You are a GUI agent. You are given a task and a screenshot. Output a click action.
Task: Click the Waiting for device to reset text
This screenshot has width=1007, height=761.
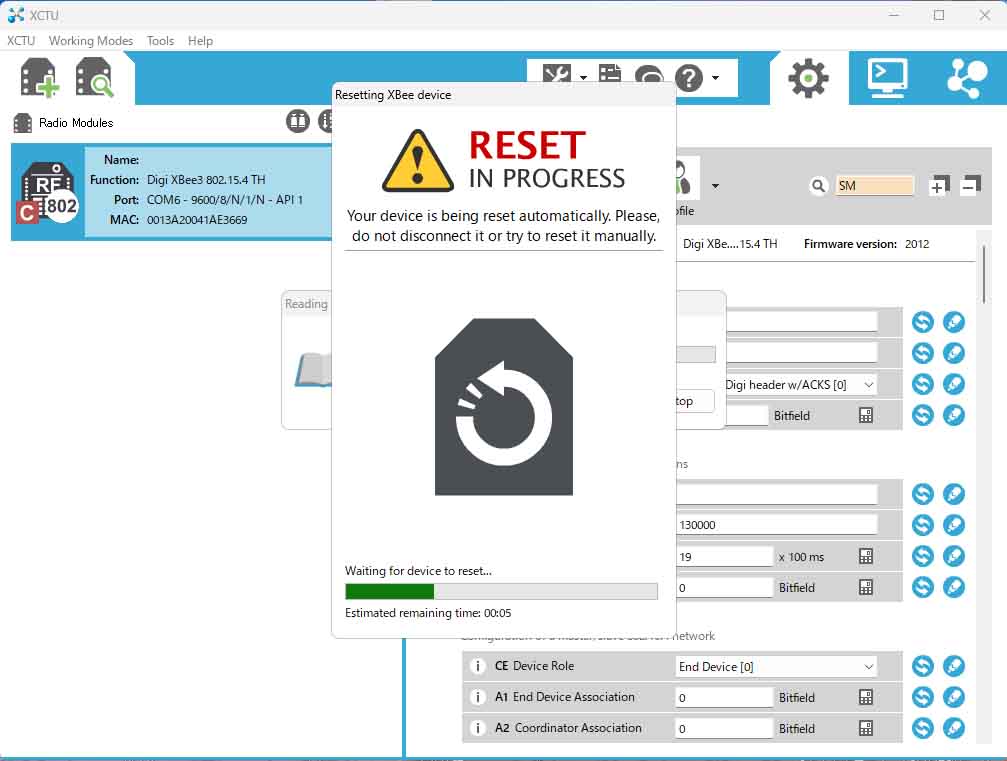point(418,570)
